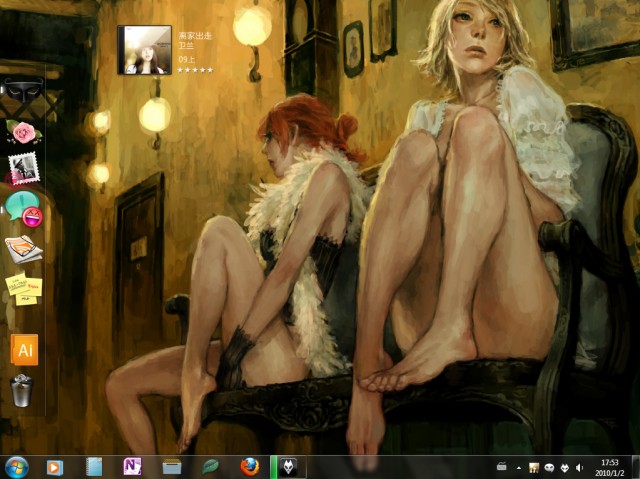Image resolution: width=640 pixels, height=479 pixels.
Task: Open the chat bubble messenger icon
Action: [24, 209]
